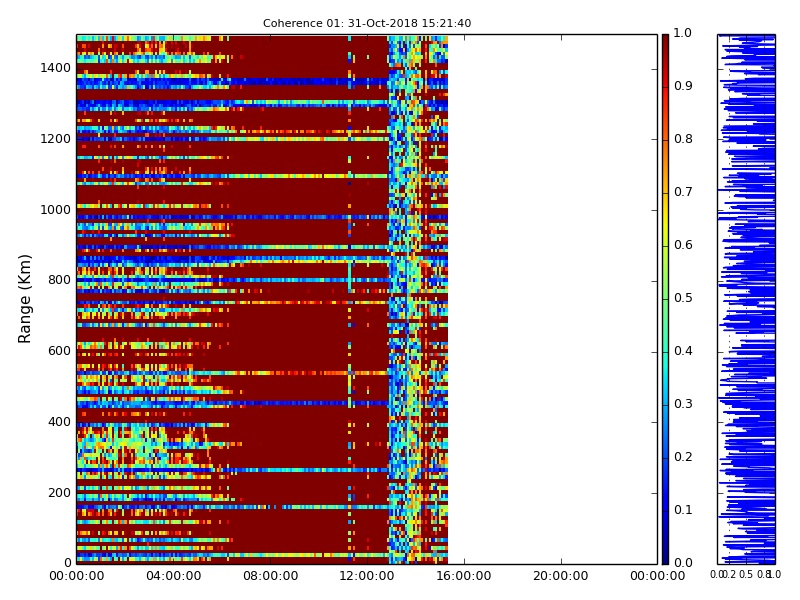Click the dark red top of the colorbar
The image size is (800, 600).
pos(665,43)
